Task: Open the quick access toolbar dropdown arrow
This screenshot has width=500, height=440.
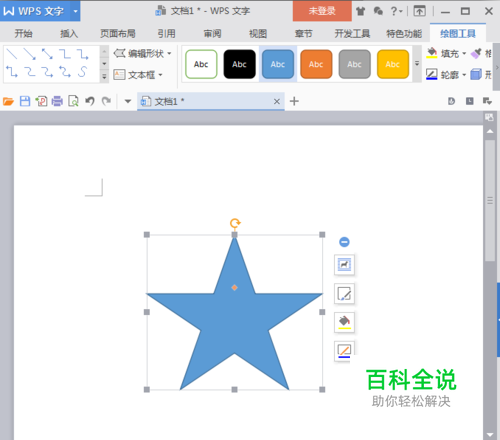Action: coord(128,101)
